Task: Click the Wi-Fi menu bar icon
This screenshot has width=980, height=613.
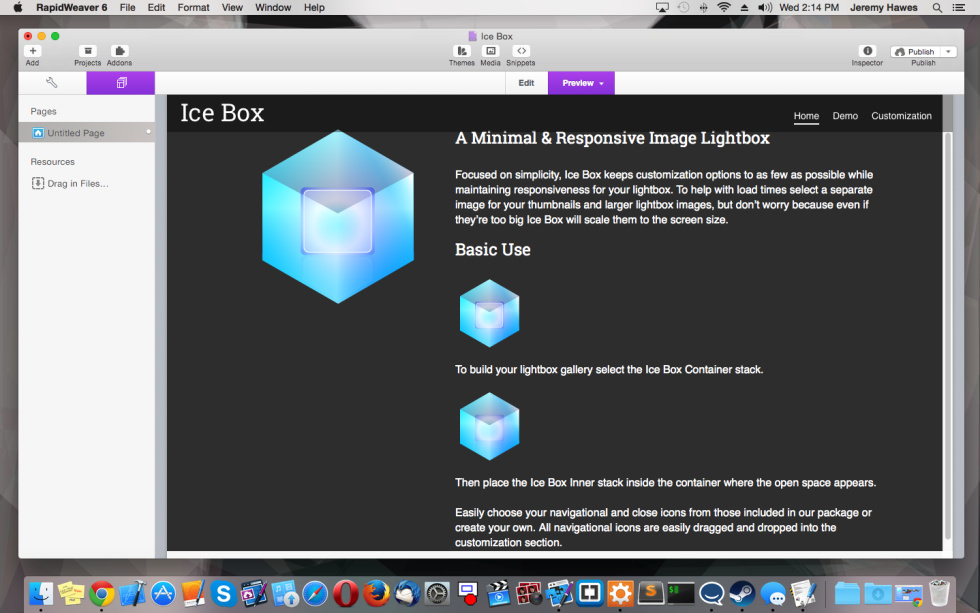Action: pyautogui.click(x=724, y=7)
